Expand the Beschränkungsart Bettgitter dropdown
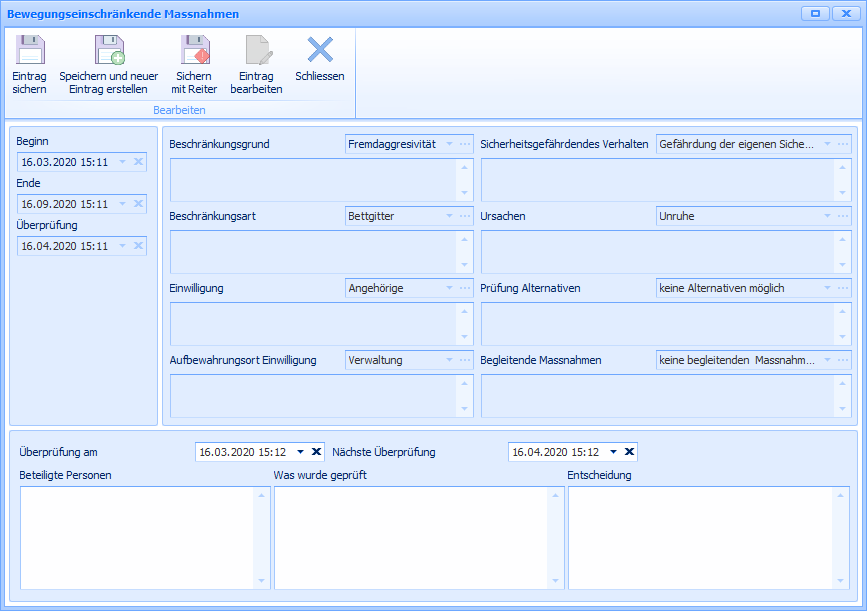Image resolution: width=867 pixels, height=612 pixels. (450, 216)
